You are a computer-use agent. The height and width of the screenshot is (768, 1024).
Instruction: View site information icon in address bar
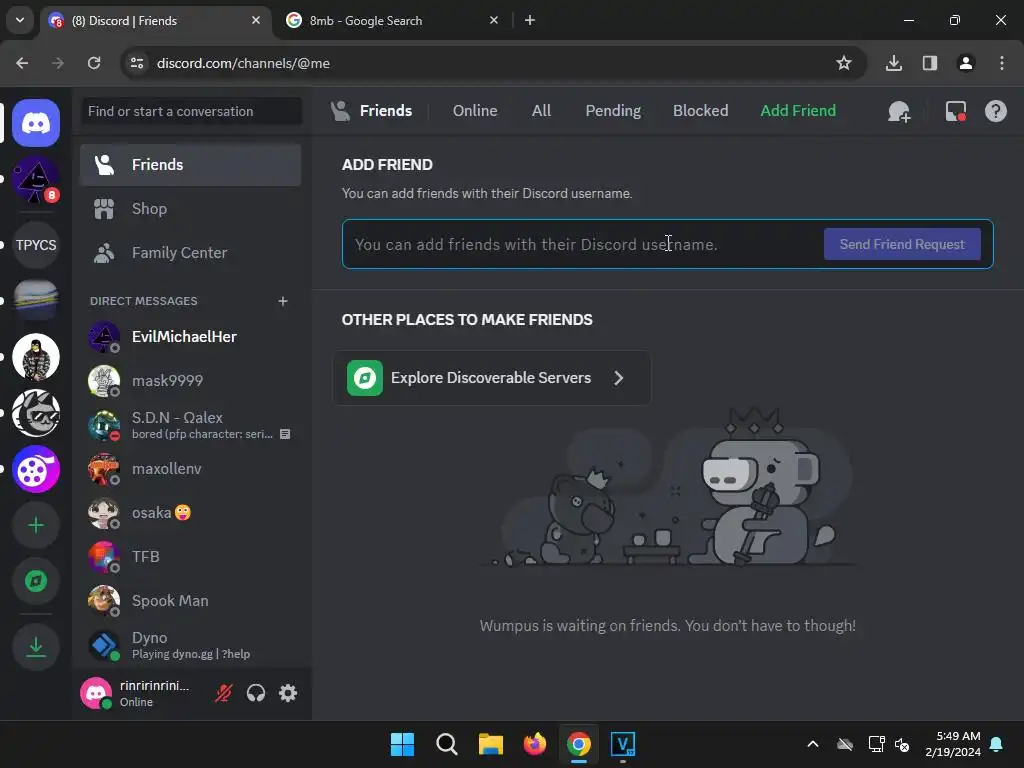tap(137, 63)
